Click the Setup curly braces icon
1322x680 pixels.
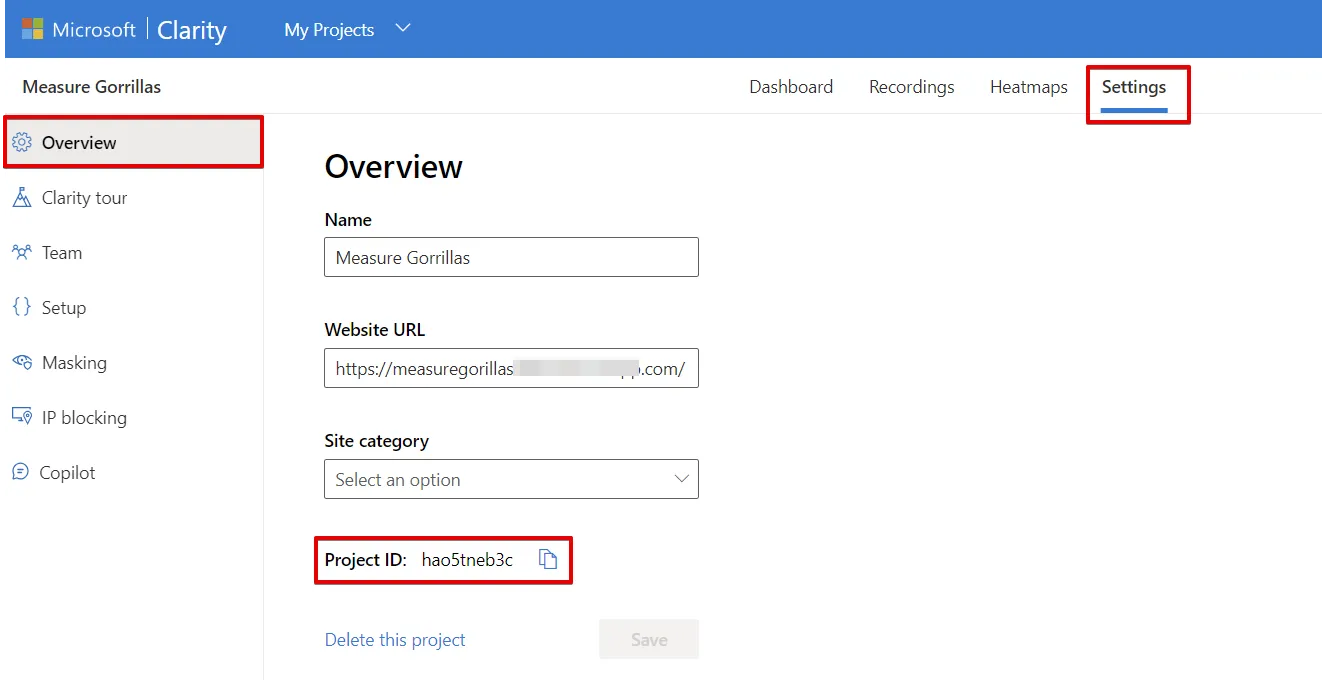[x=22, y=307]
